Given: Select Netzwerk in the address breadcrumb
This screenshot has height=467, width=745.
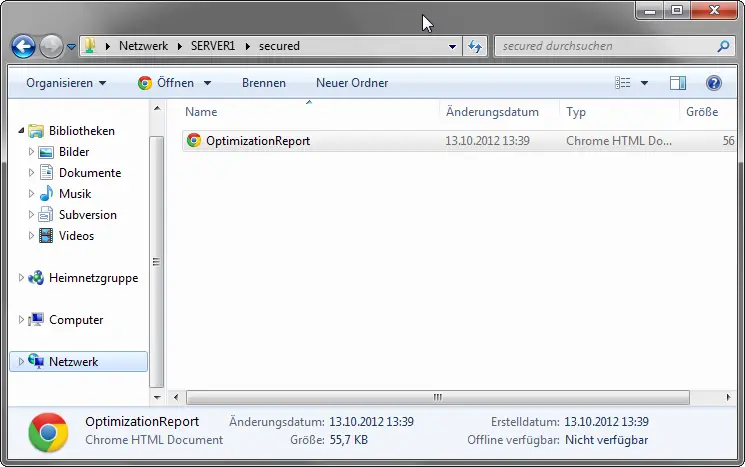Looking at the screenshot, I should [x=143, y=46].
